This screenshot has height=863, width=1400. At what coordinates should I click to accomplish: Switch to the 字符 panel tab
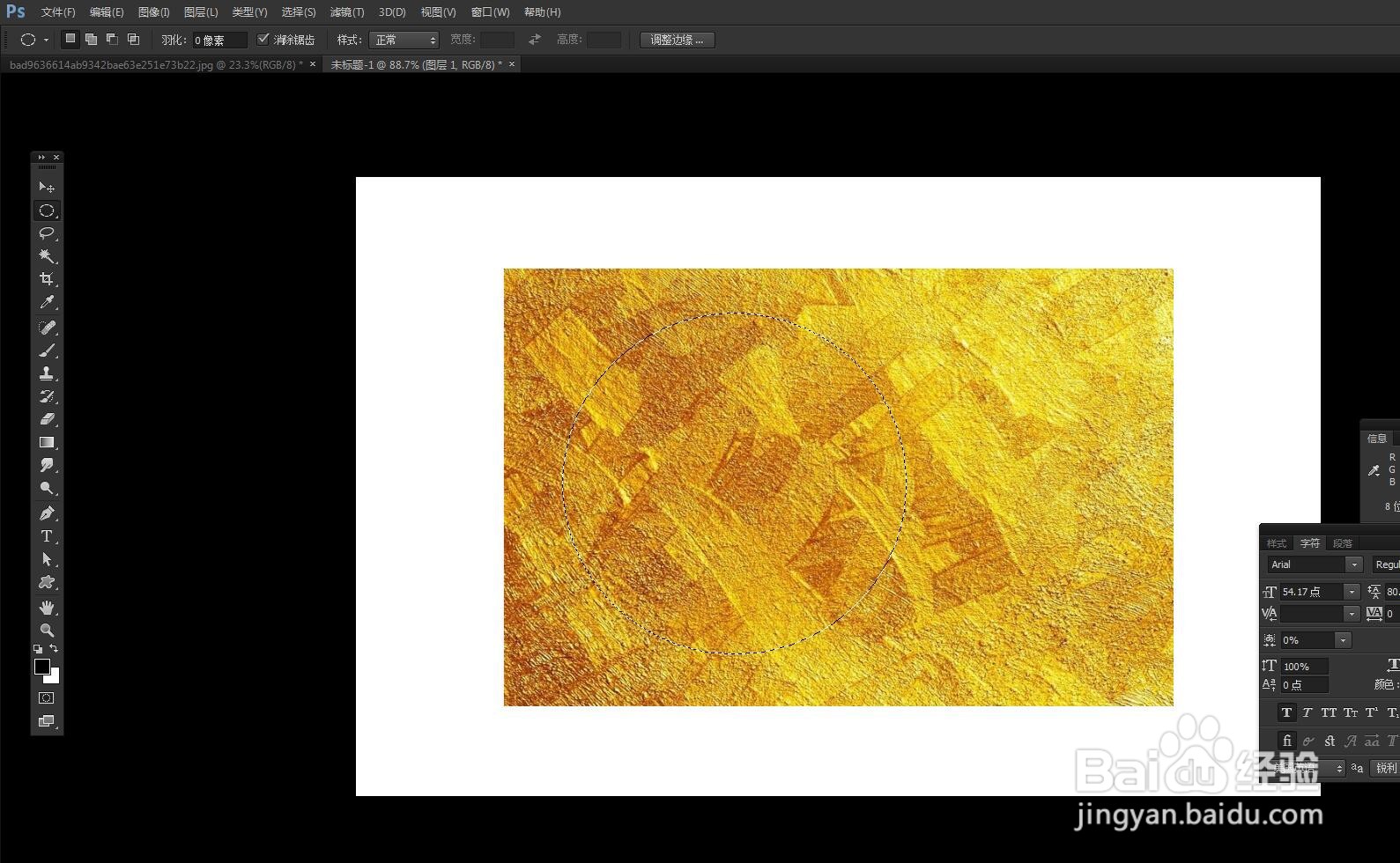1310,543
